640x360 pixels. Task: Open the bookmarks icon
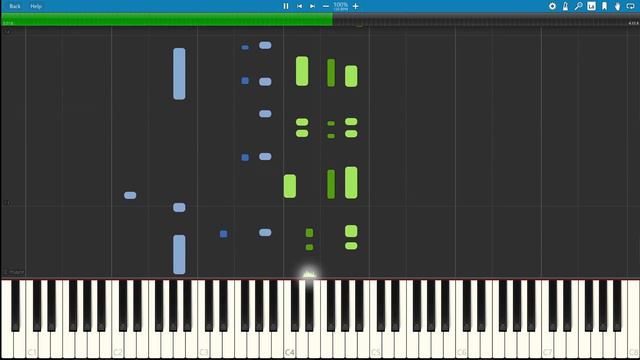coord(604,6)
